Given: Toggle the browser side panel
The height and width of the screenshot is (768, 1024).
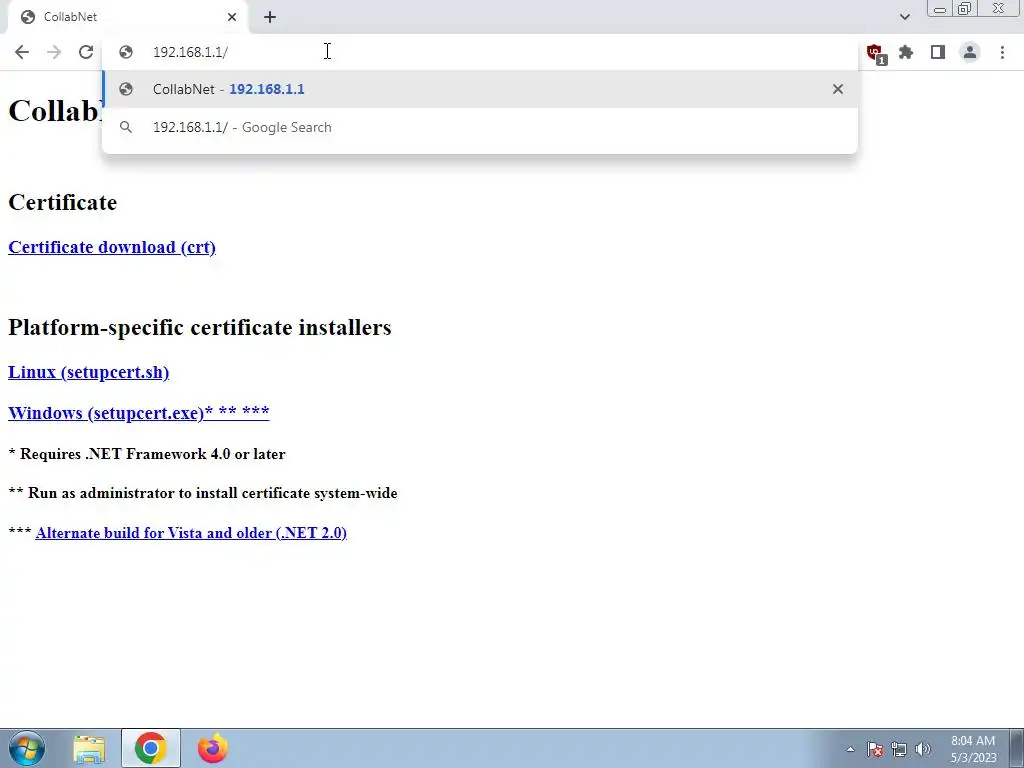Looking at the screenshot, I should tap(938, 52).
